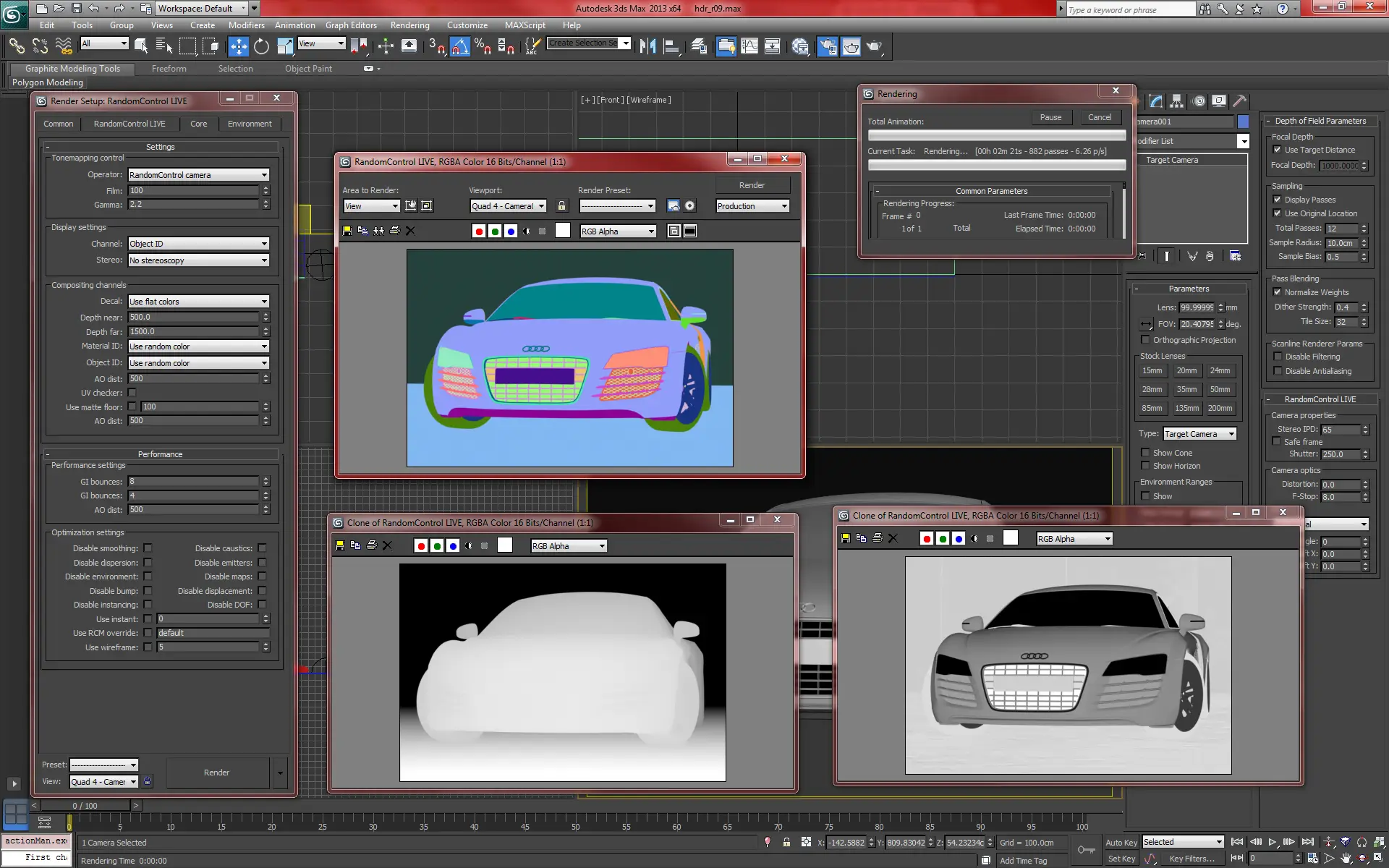Open the Graph Editors menu
The width and height of the screenshot is (1389, 868).
[351, 25]
